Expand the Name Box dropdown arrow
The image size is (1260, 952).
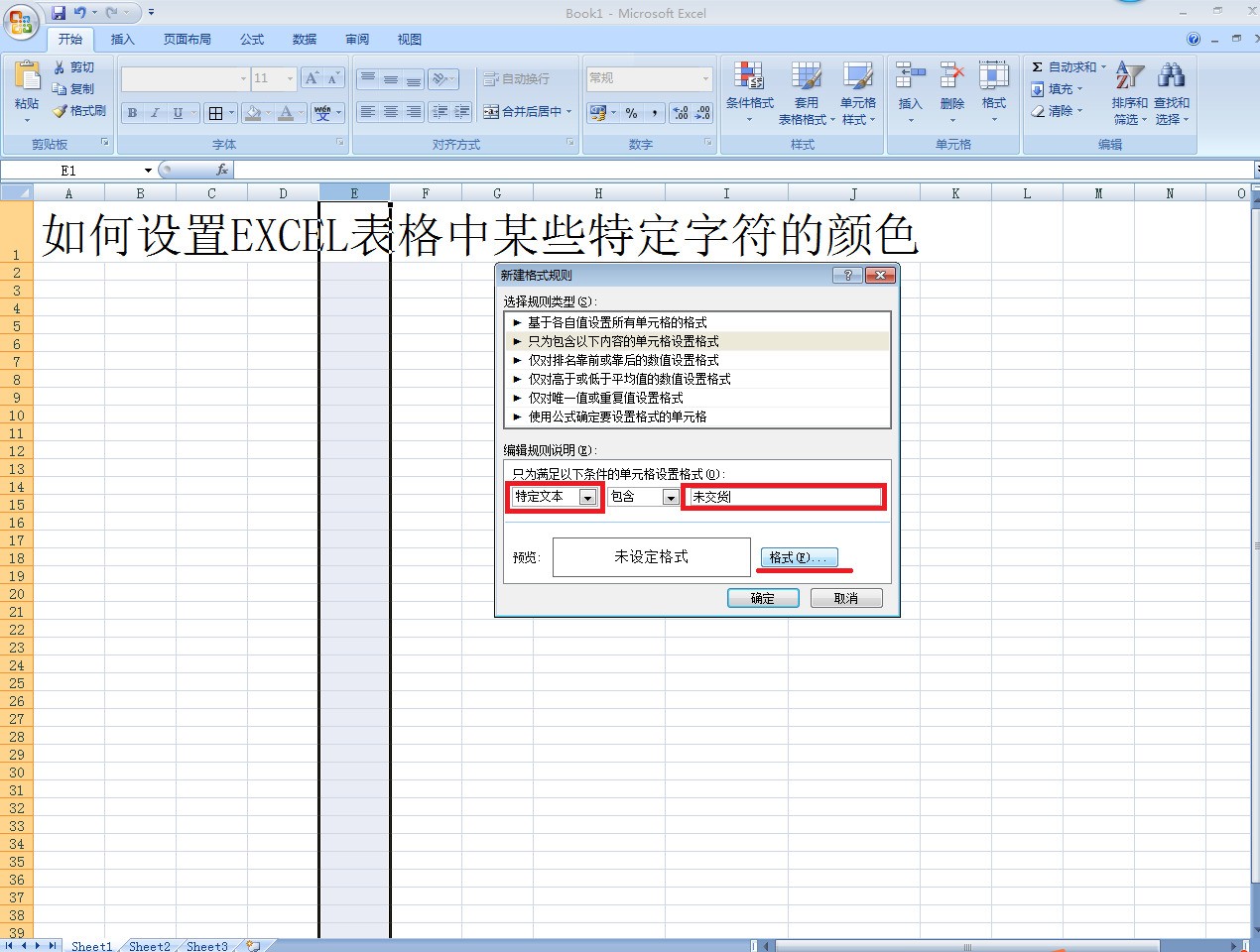148,171
